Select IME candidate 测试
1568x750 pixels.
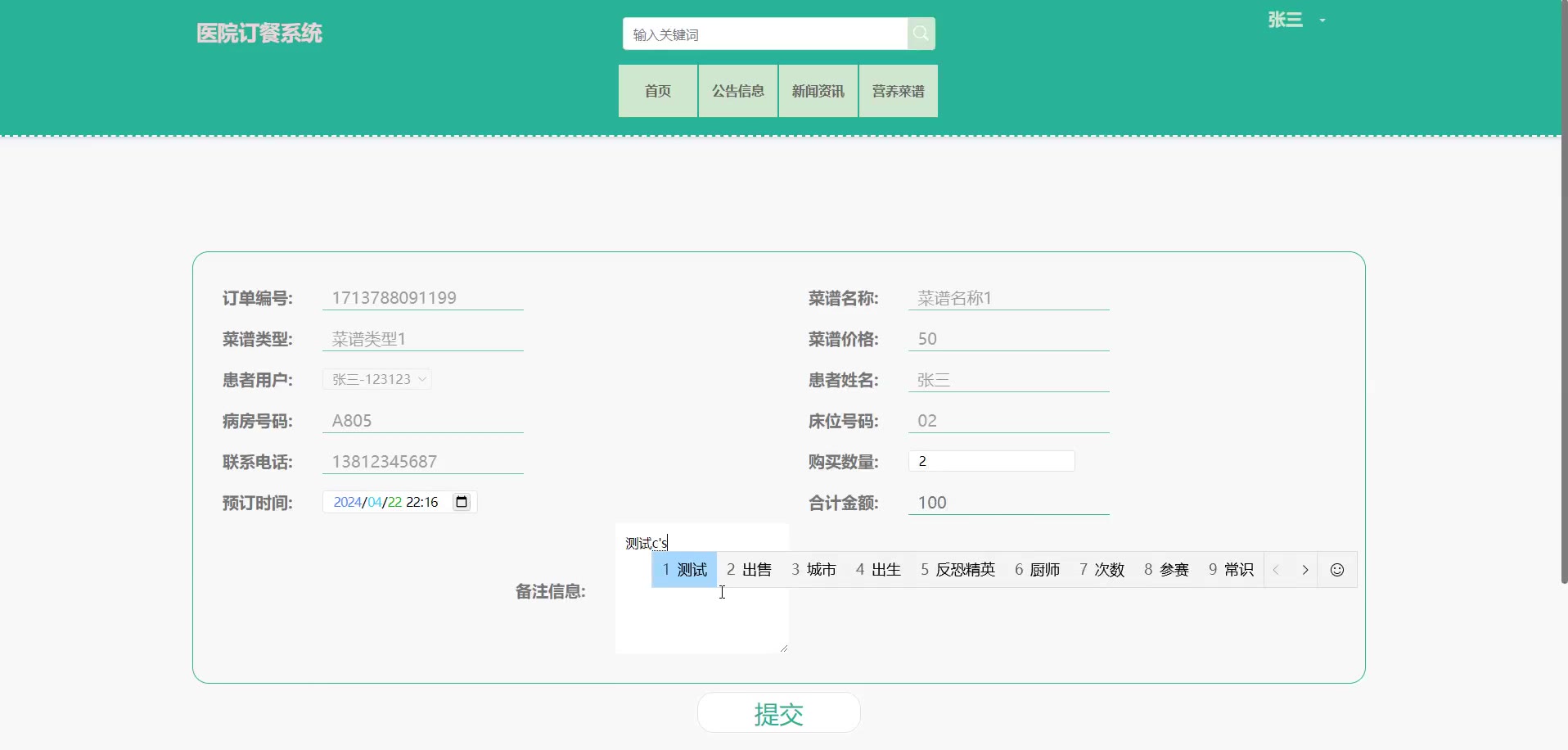click(x=684, y=570)
